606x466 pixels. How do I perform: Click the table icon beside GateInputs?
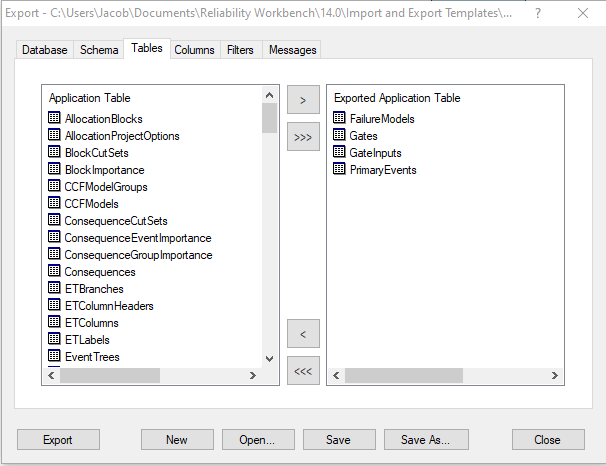(x=340, y=153)
